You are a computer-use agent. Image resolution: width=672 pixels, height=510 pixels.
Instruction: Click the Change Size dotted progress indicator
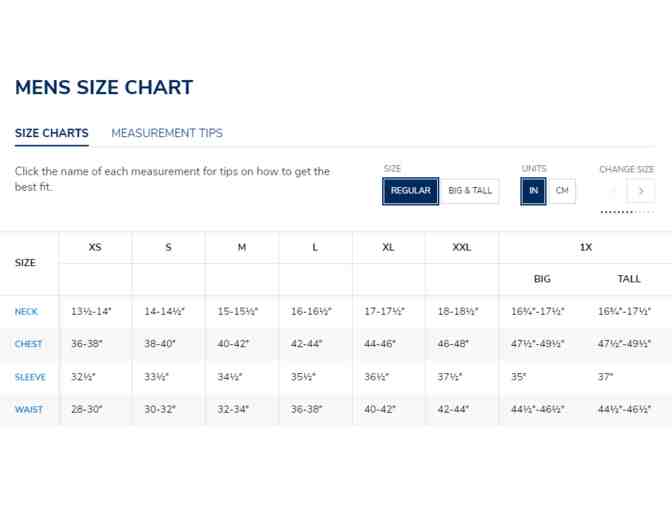click(x=627, y=212)
